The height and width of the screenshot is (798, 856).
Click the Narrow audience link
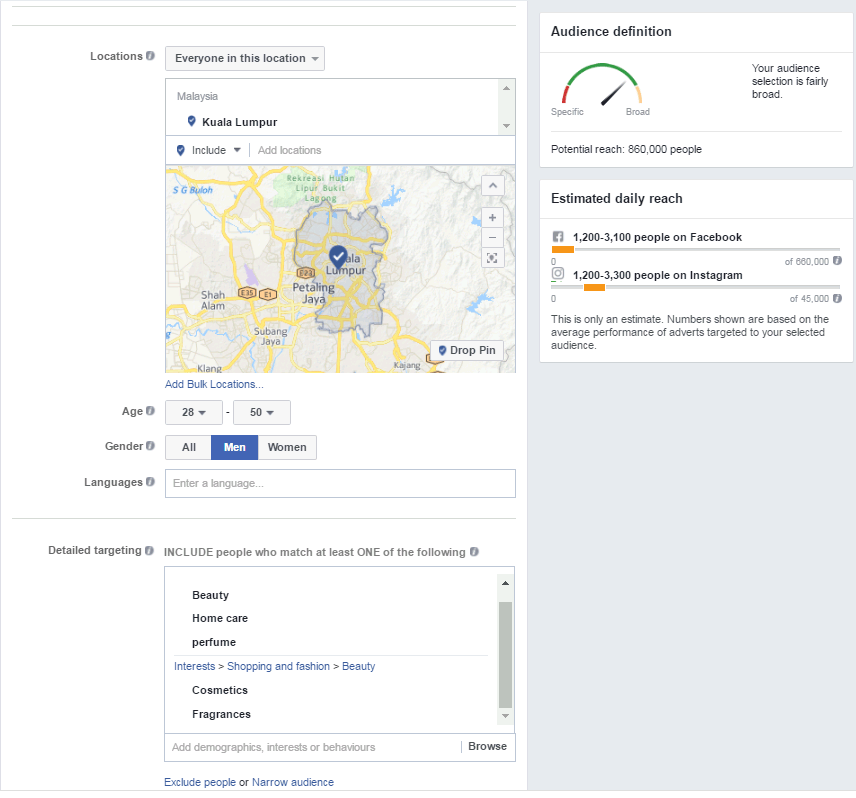click(x=292, y=782)
